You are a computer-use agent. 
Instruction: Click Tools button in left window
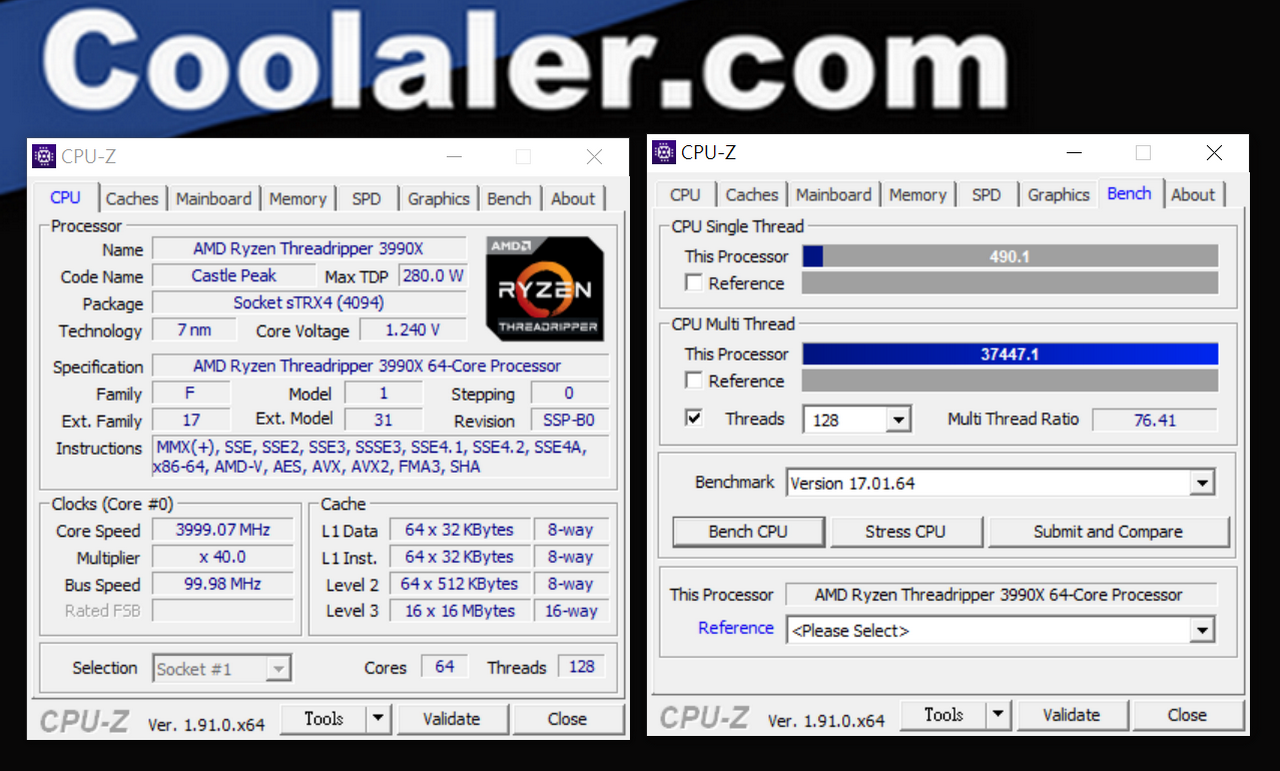point(323,719)
